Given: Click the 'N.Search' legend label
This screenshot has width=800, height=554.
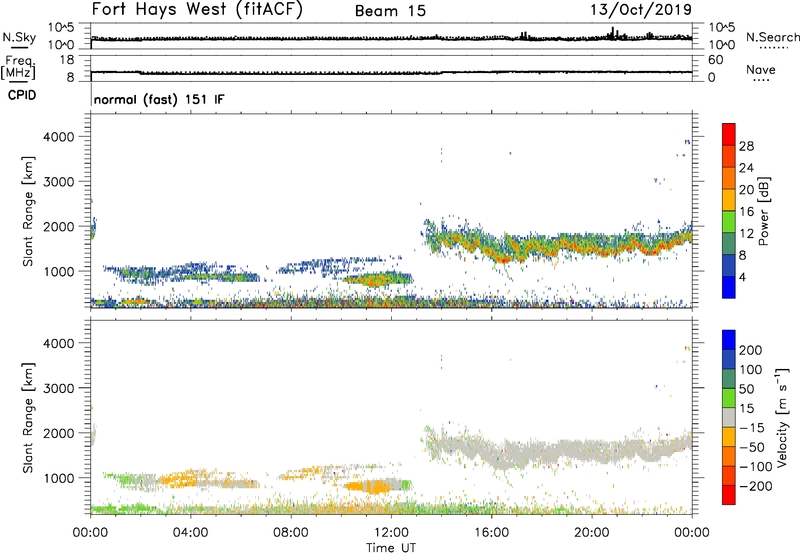Looking at the screenshot, I should [x=773, y=37].
